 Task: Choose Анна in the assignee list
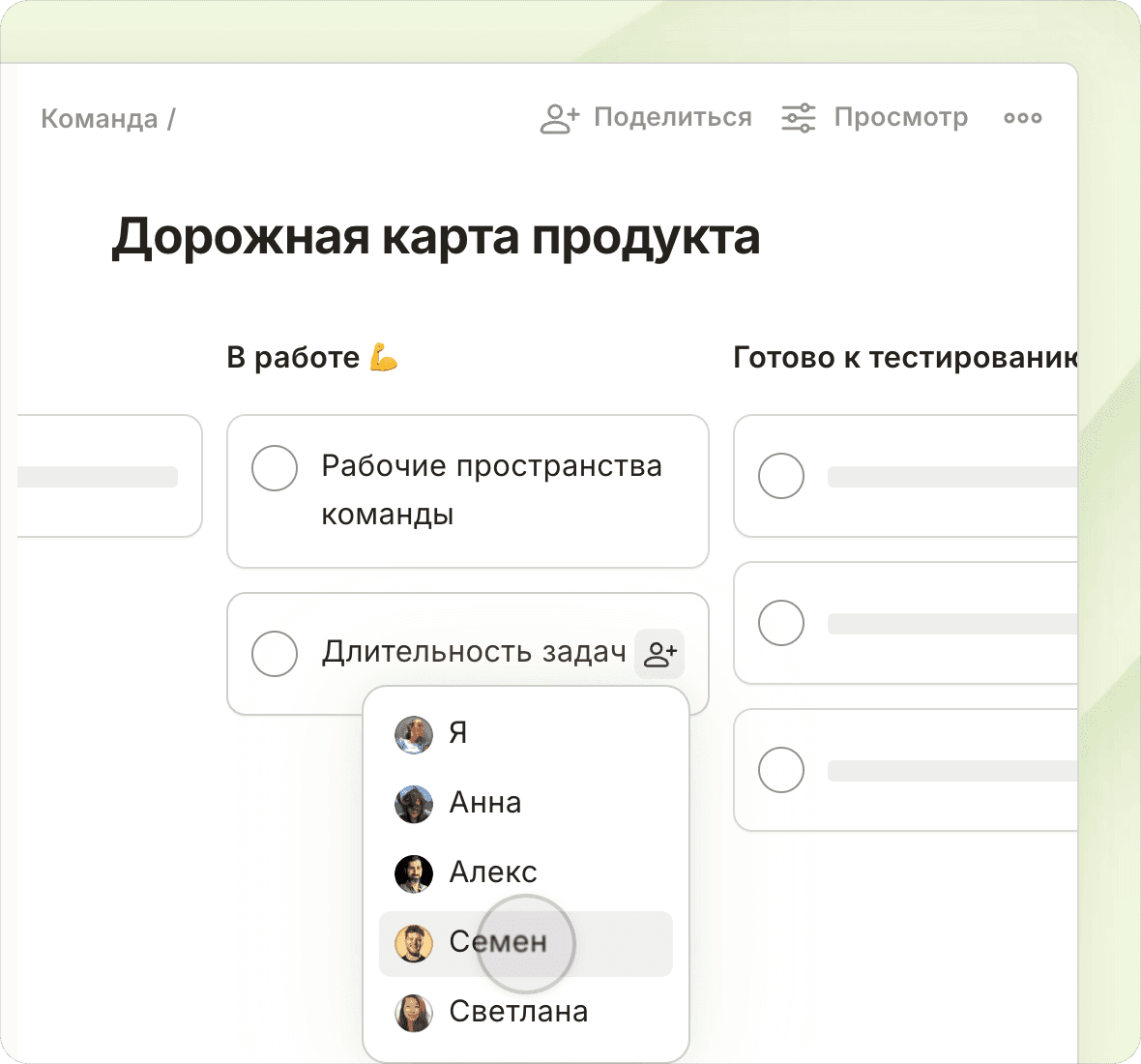[x=485, y=803]
